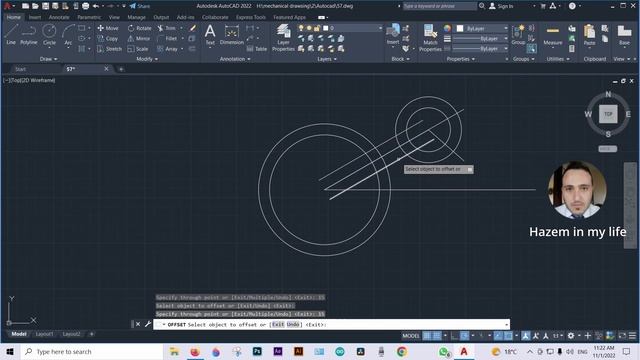Click Sign In
The image size is (640, 360).
[501, 6]
